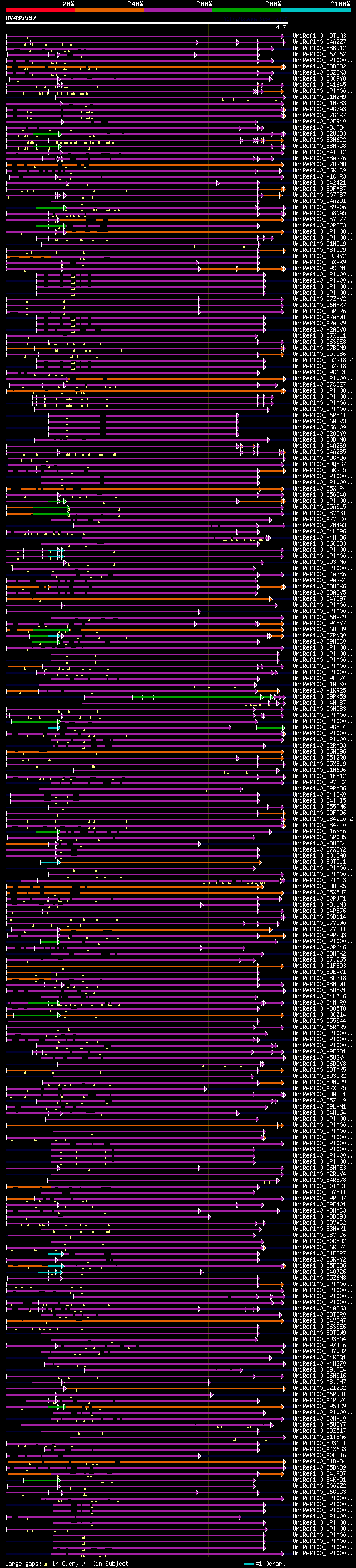The width and height of the screenshot is (356, 1568).
Task: Select the UniRef100_A8JFD4 label
Action: pos(319,128)
